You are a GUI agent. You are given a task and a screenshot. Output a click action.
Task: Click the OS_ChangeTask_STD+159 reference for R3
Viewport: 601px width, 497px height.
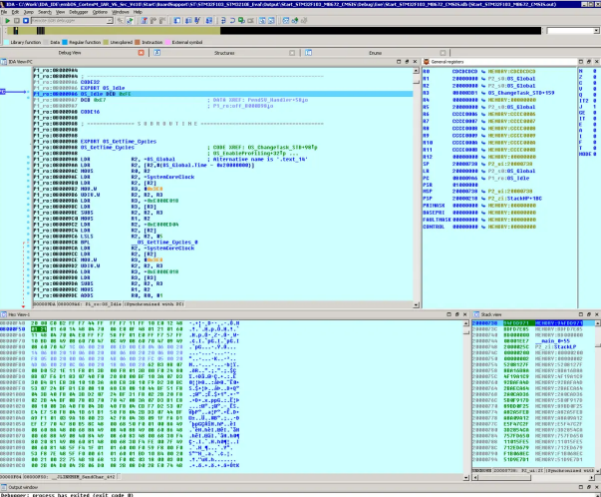521,93
